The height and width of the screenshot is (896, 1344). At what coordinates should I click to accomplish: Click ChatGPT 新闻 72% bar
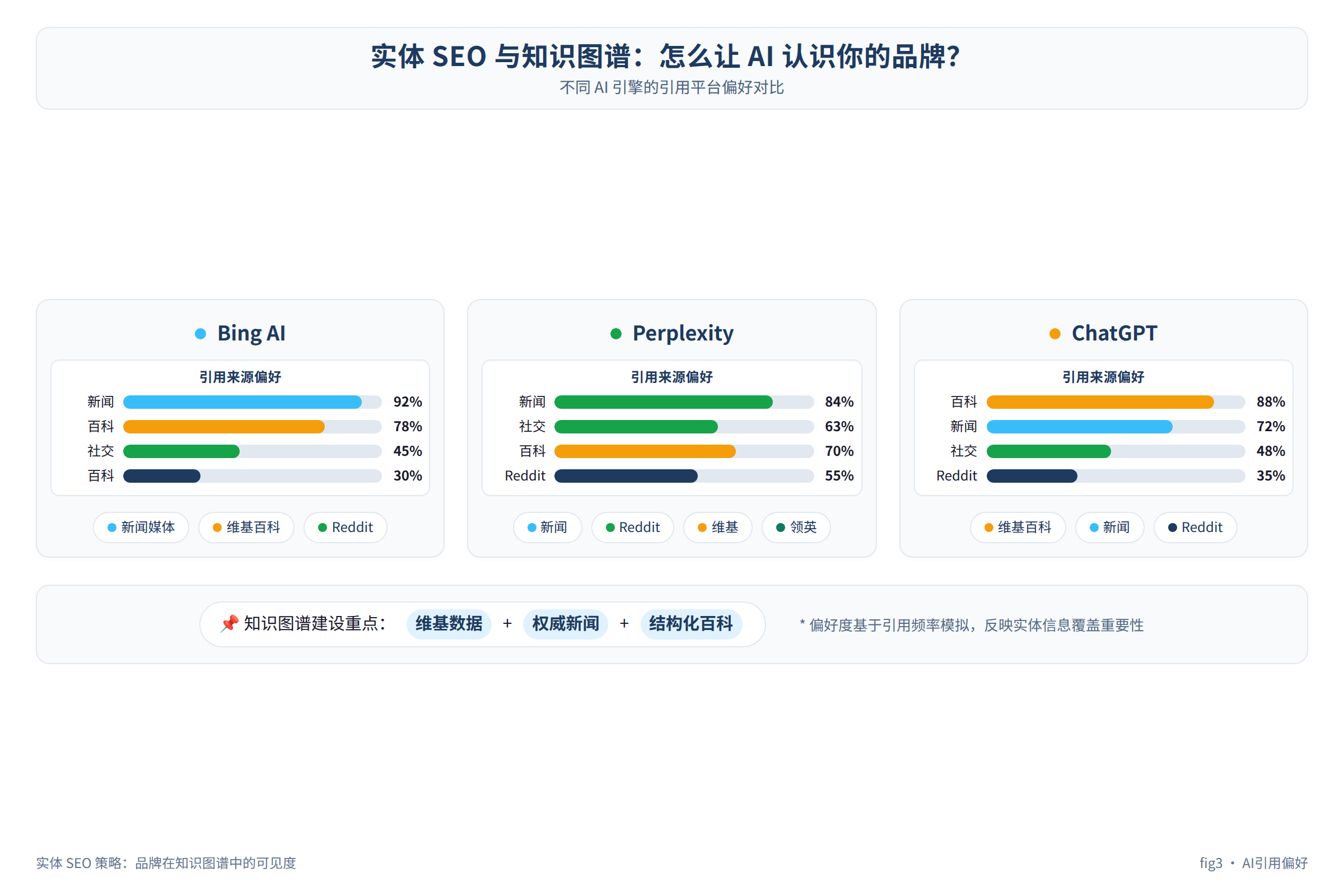click(x=1116, y=427)
